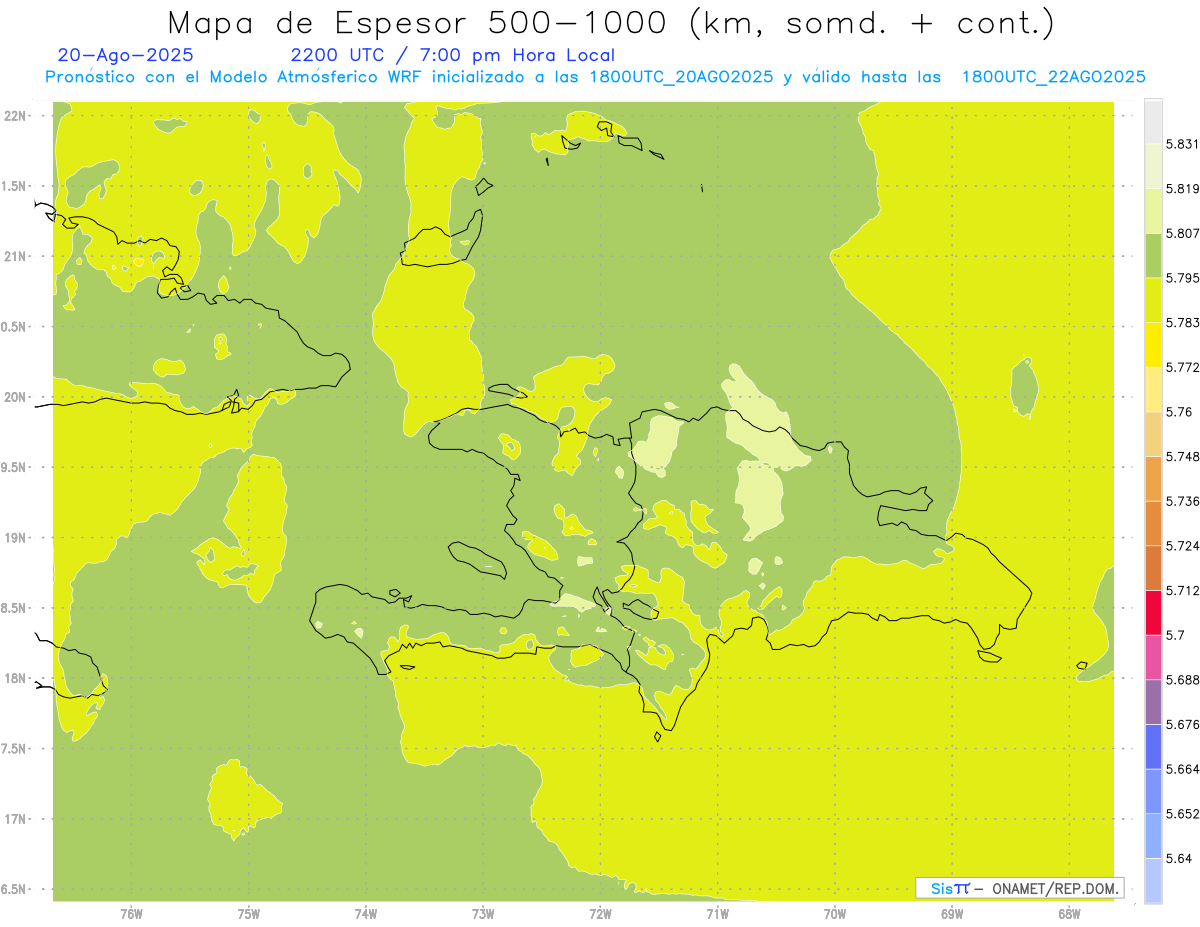Click the 72W longitude axis label
This screenshot has height=927, width=1200.
tap(600, 915)
